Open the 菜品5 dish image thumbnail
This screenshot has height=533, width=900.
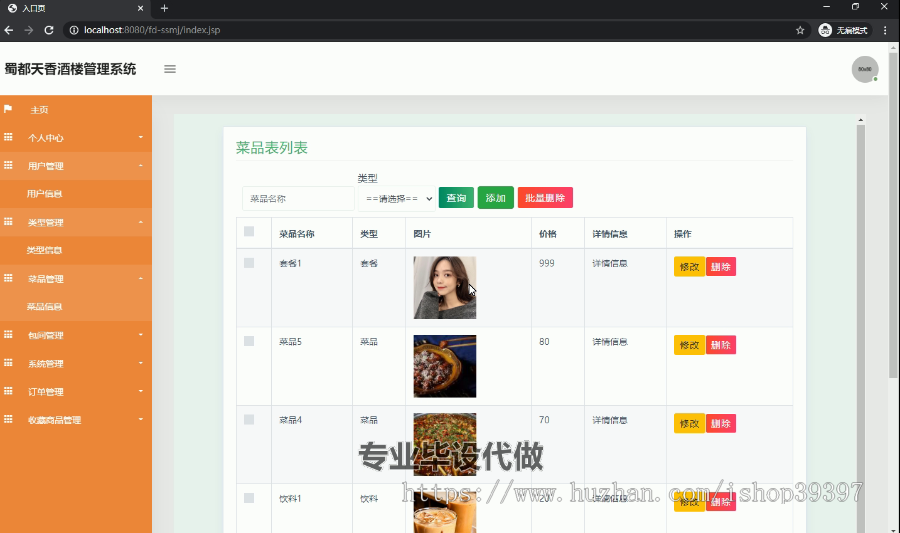click(445, 366)
